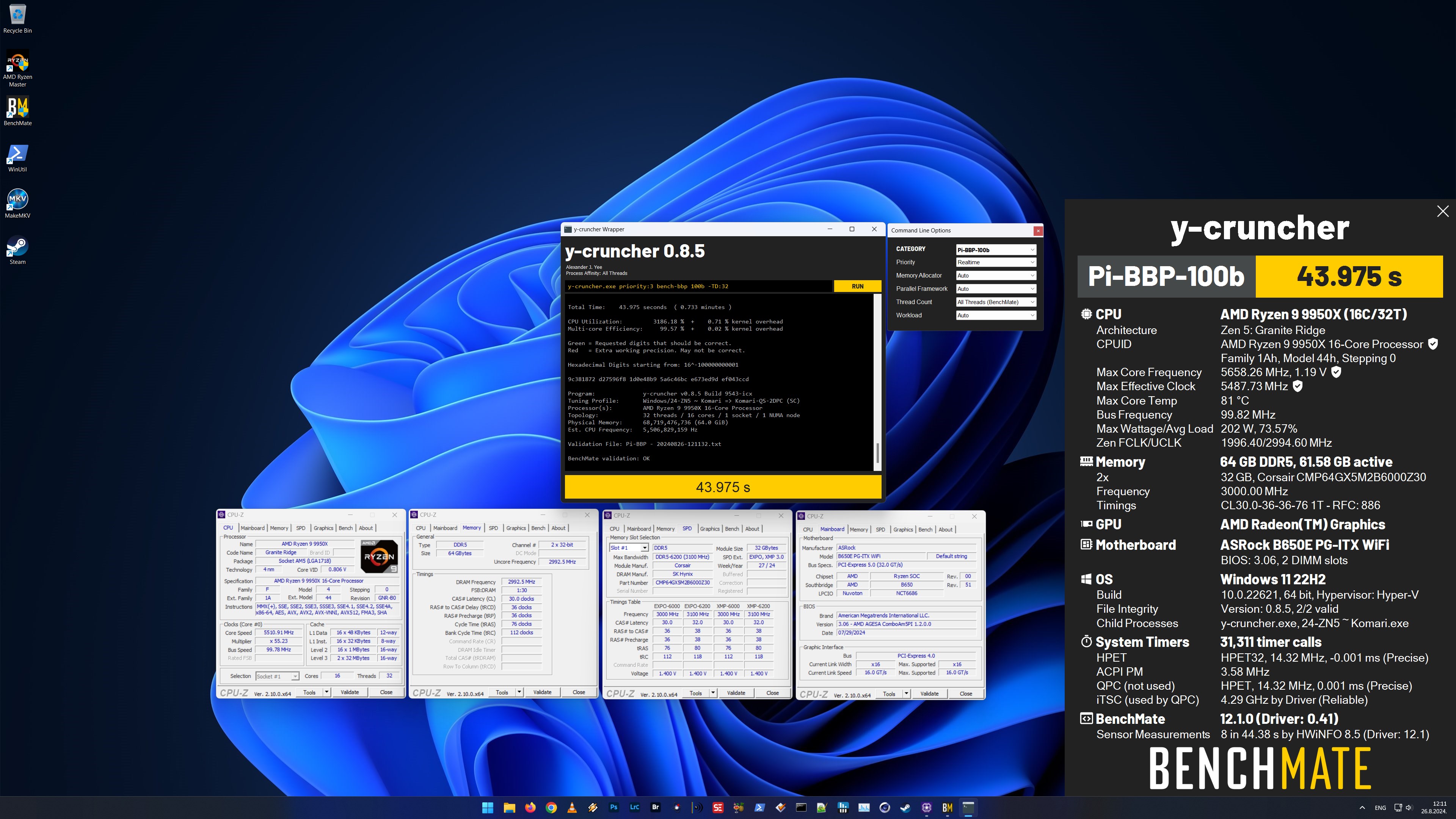Close the BenchMate result panel

(x=1443, y=212)
